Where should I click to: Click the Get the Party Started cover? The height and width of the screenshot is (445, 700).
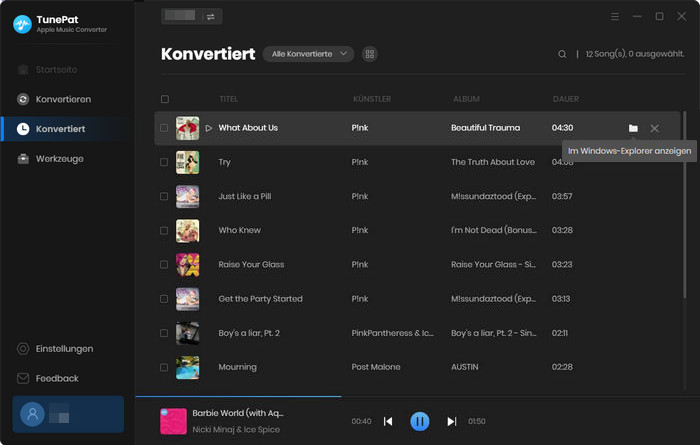188,299
